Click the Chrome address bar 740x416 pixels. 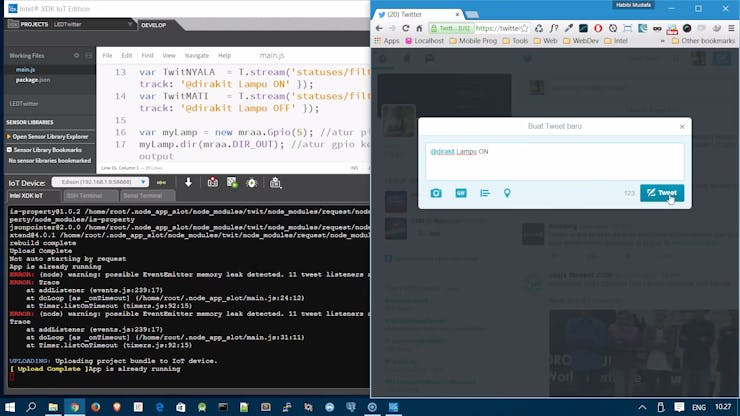(x=479, y=28)
